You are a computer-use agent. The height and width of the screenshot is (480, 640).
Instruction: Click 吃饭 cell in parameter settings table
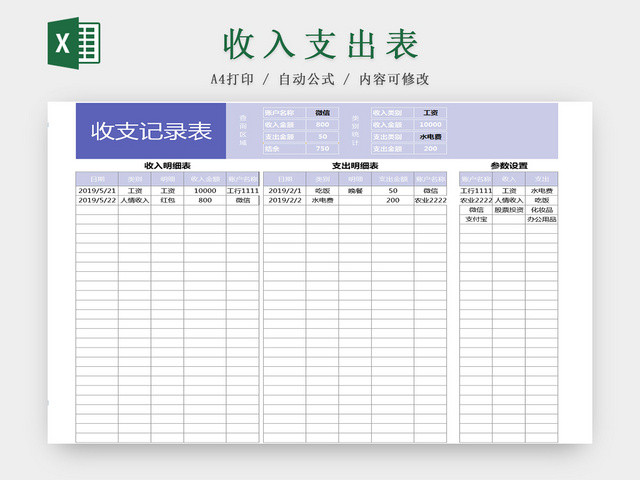(x=542, y=200)
